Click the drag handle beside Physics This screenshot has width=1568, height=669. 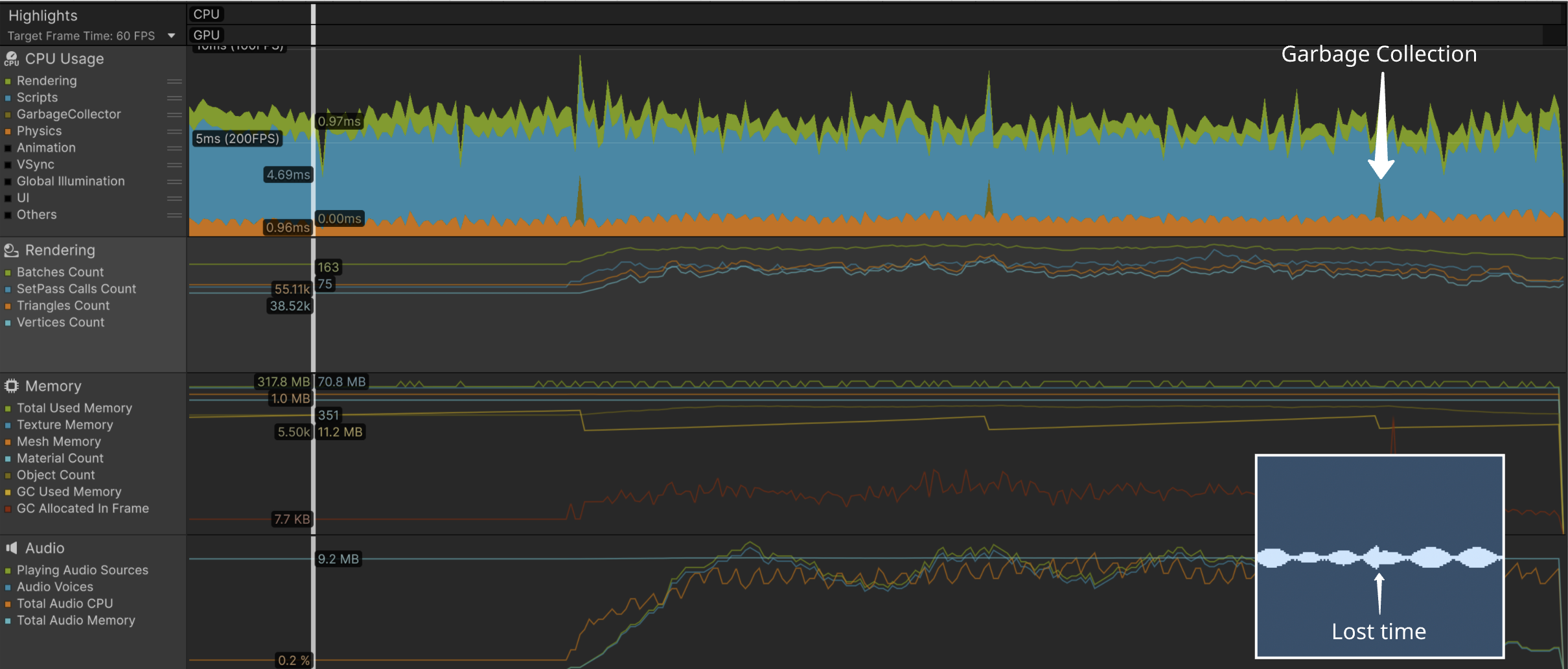click(174, 132)
